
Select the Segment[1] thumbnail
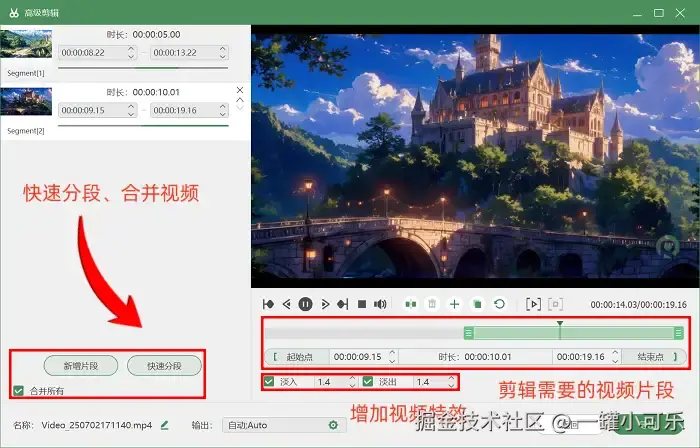tap(26, 43)
